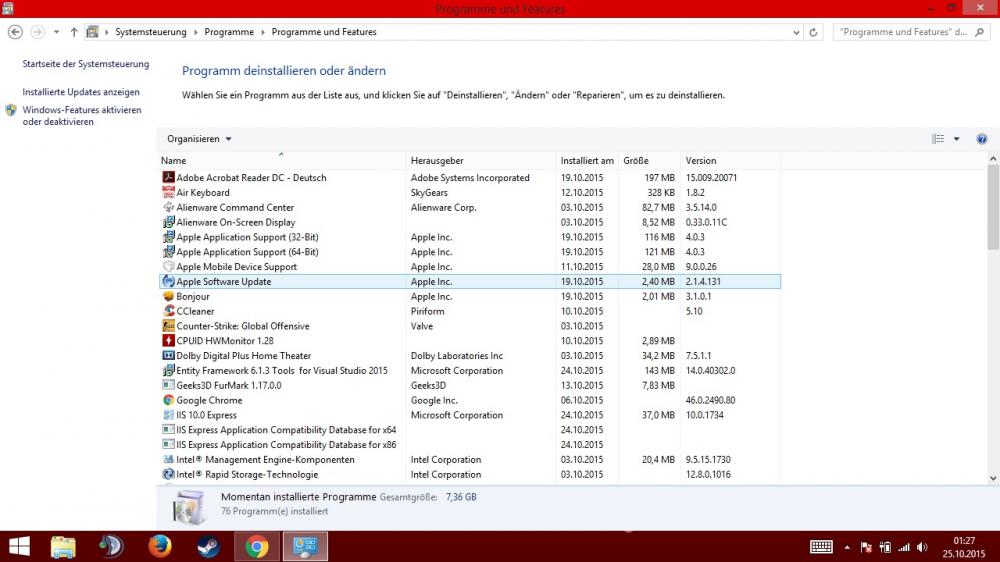
Task: Open the recent locations dropdown arrow
Action: (x=56, y=32)
